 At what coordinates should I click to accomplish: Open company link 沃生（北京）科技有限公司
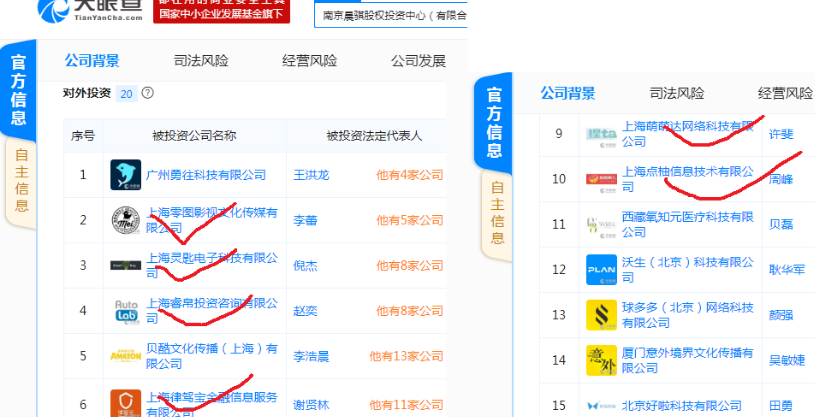pos(688,269)
